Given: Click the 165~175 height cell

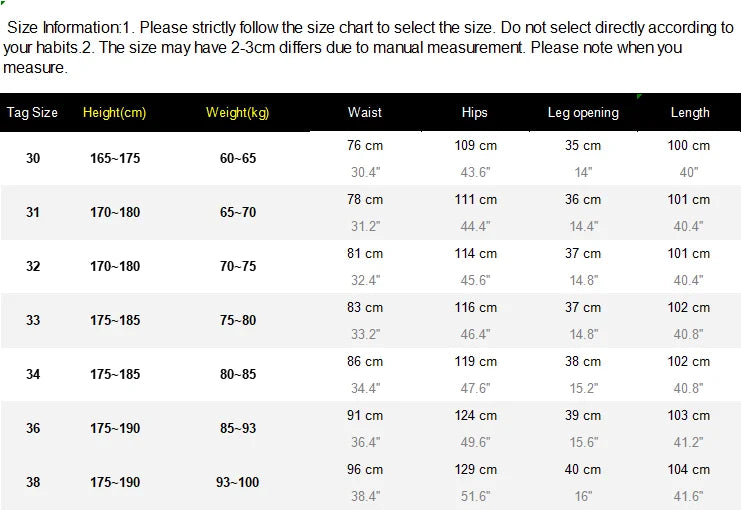Looking at the screenshot, I should (x=115, y=158).
